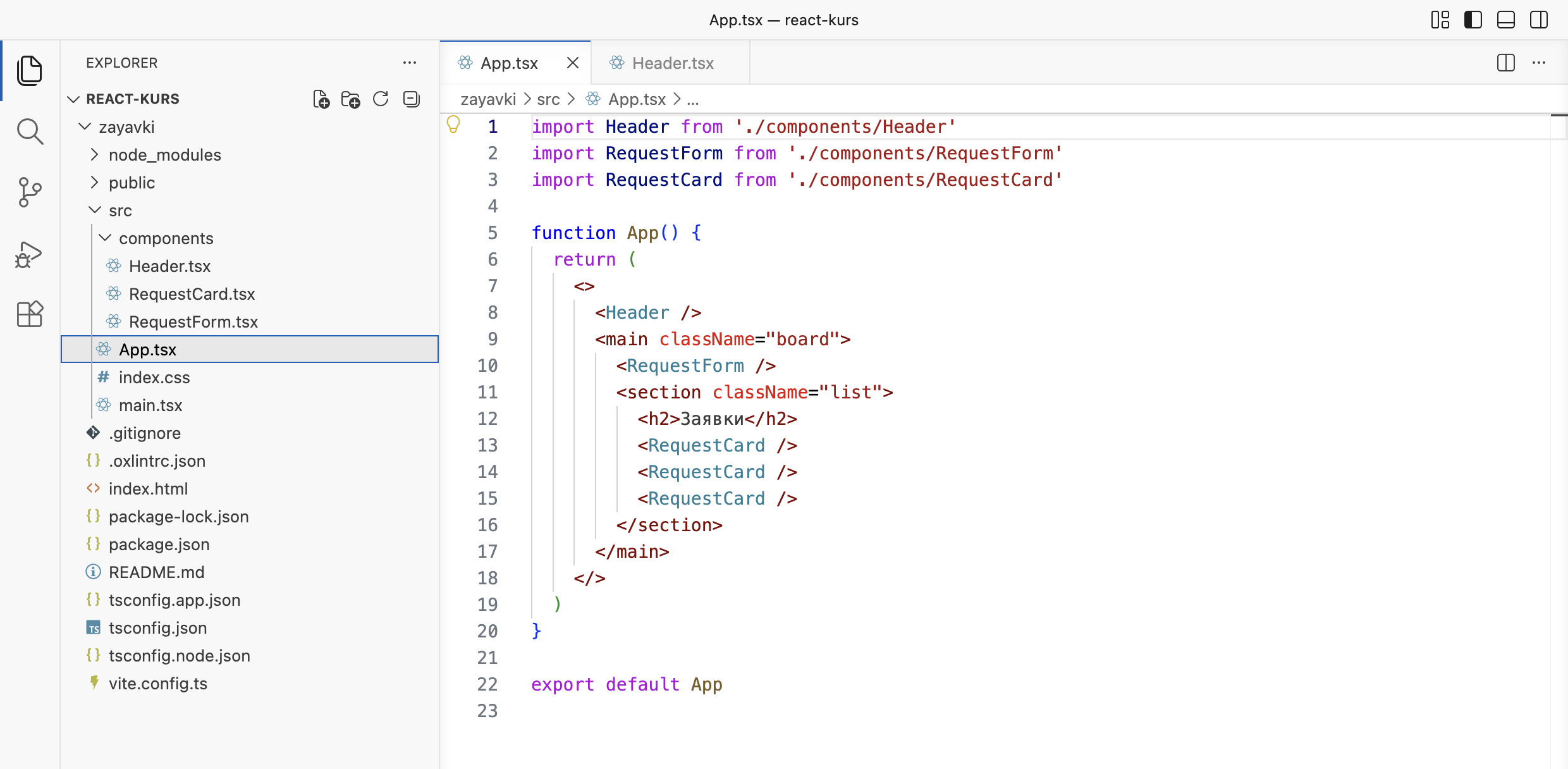Open the Explorer view in activity bar
Image resolution: width=1568 pixels, height=769 pixels.
pos(30,70)
